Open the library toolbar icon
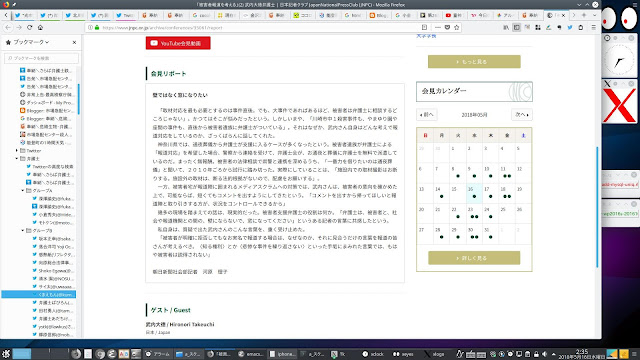 [x=506, y=27]
